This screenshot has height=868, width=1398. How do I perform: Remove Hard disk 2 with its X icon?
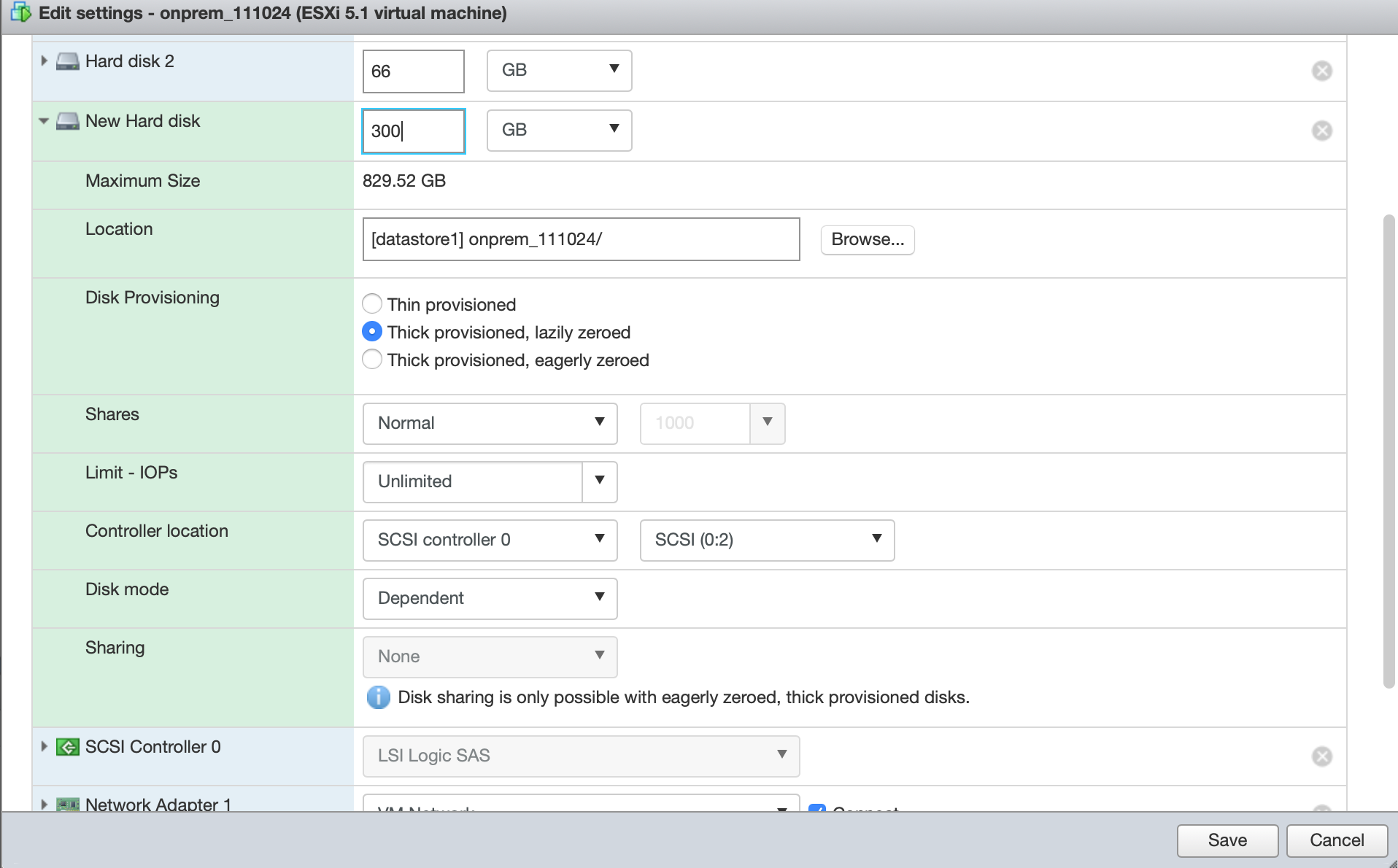pos(1322,71)
